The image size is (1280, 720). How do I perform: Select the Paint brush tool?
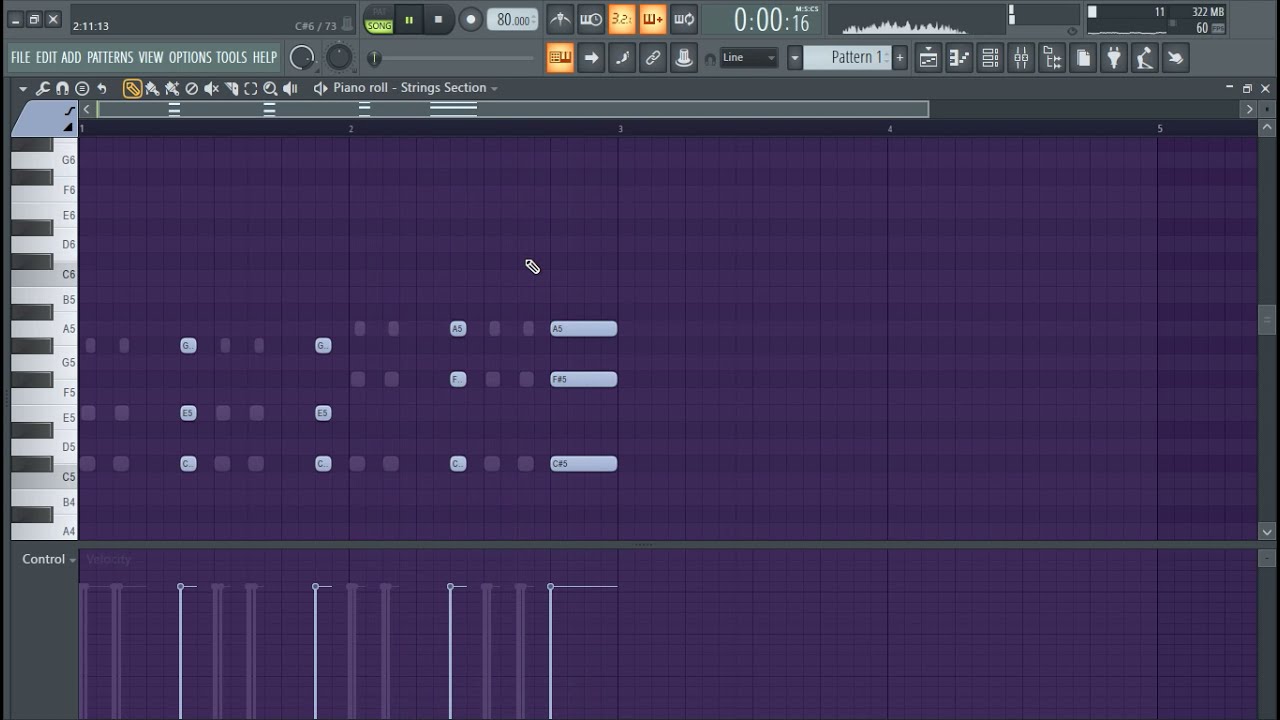(152, 88)
